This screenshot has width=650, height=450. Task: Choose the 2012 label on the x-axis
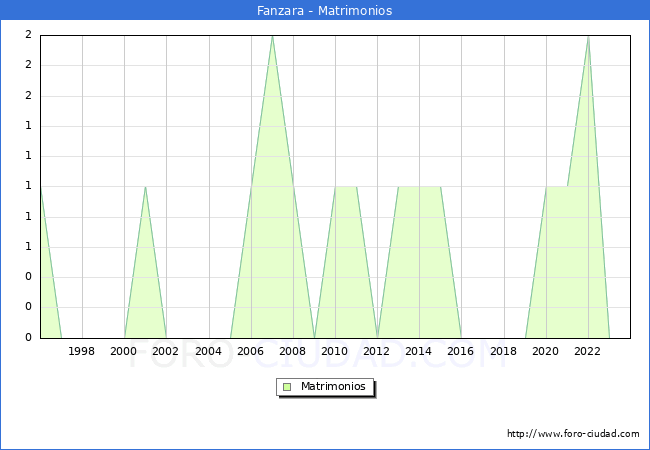click(x=377, y=351)
